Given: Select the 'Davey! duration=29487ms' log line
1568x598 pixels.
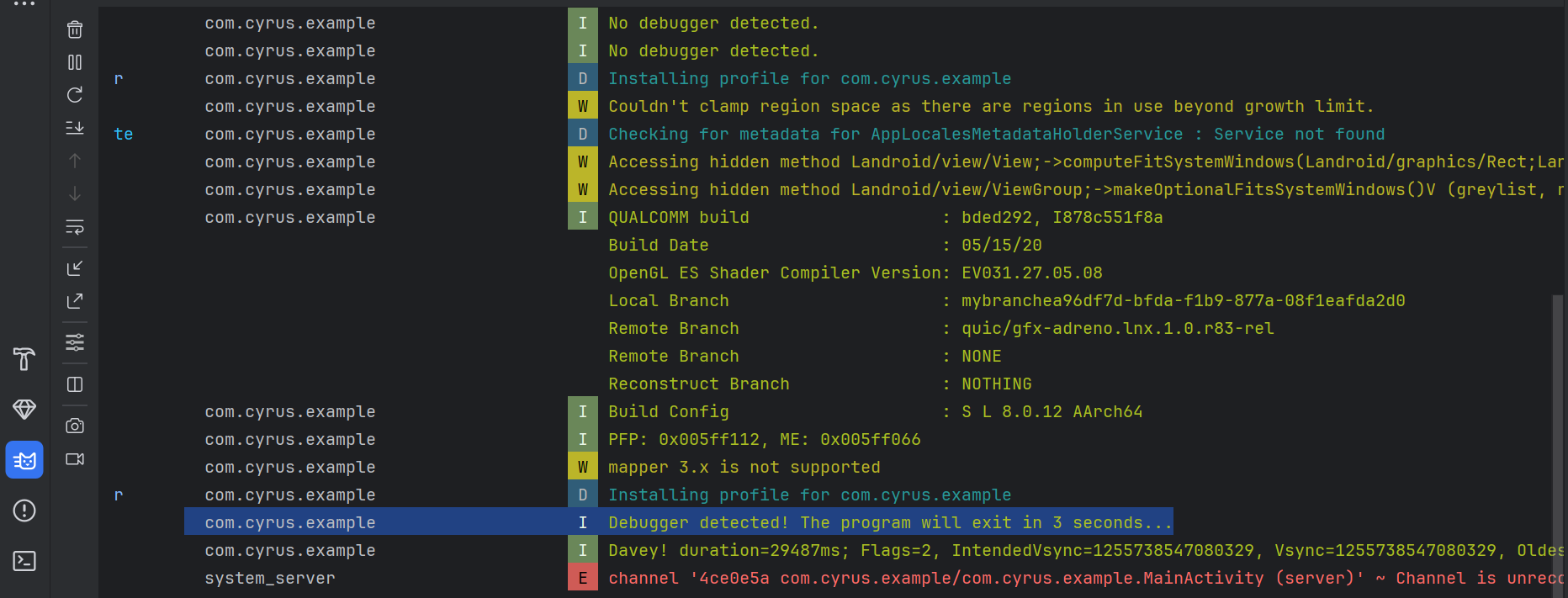Looking at the screenshot, I should click(1085, 550).
